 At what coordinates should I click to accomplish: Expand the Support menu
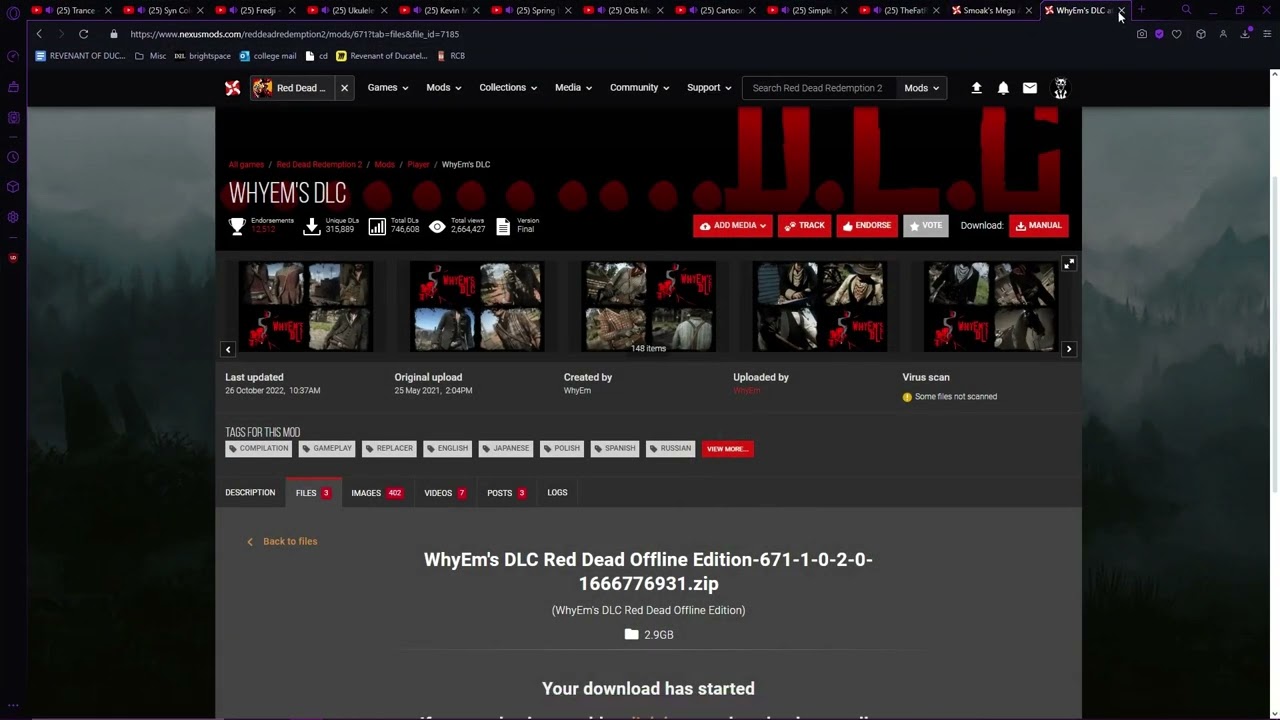click(709, 88)
